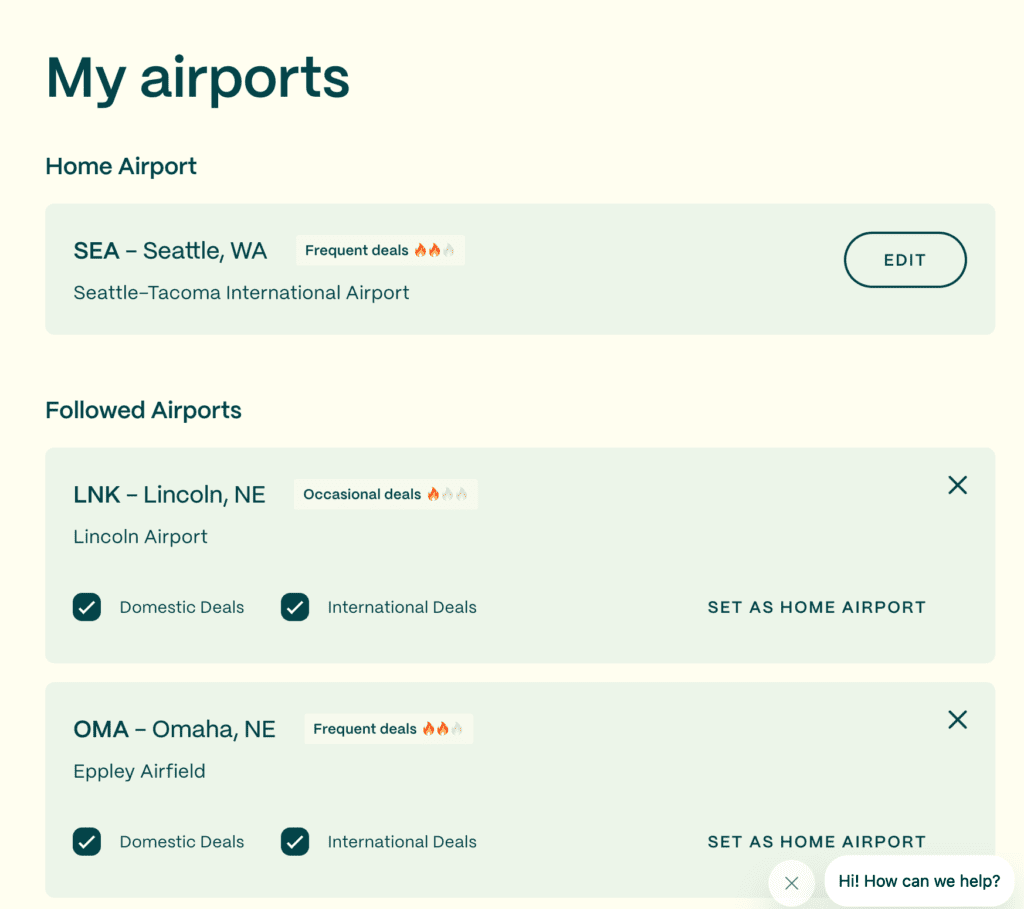
Task: Uncheck International Deals for Lincoln
Action: pyautogui.click(x=295, y=607)
